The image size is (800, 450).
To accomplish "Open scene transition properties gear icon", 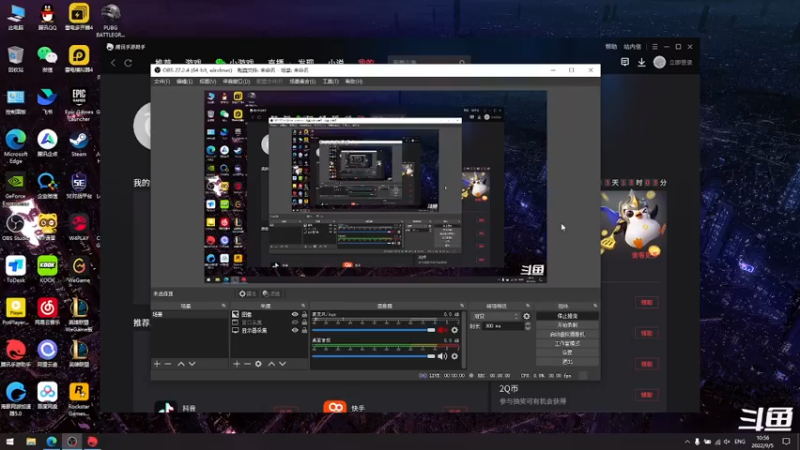I will point(527,316).
